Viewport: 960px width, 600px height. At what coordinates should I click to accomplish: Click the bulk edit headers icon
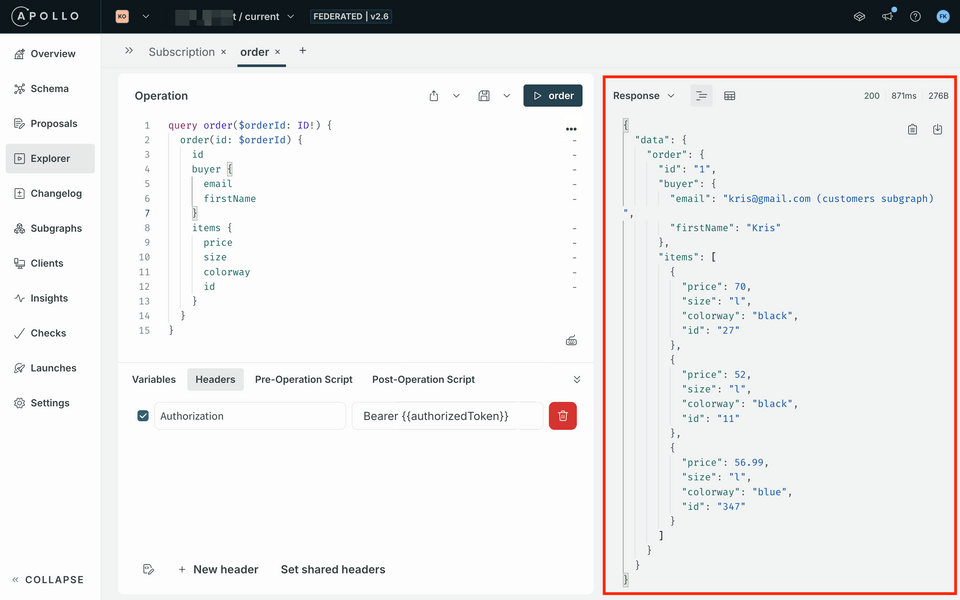[x=148, y=569]
